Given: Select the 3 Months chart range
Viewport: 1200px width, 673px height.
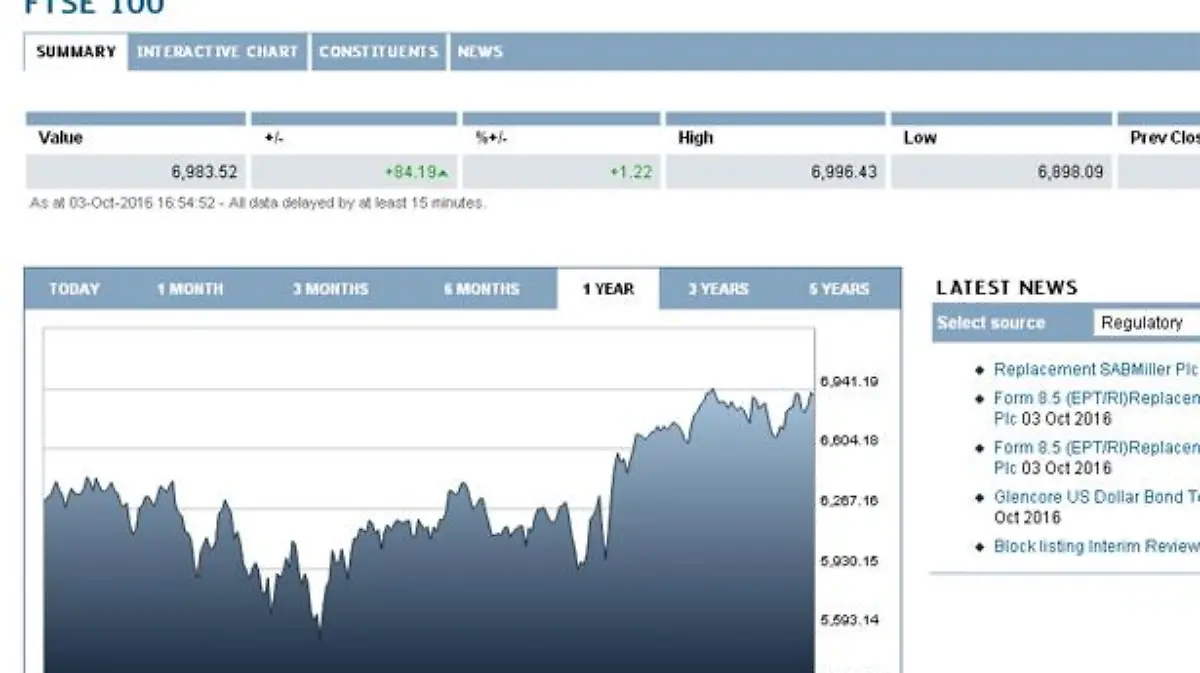Looking at the screenshot, I should pos(330,289).
